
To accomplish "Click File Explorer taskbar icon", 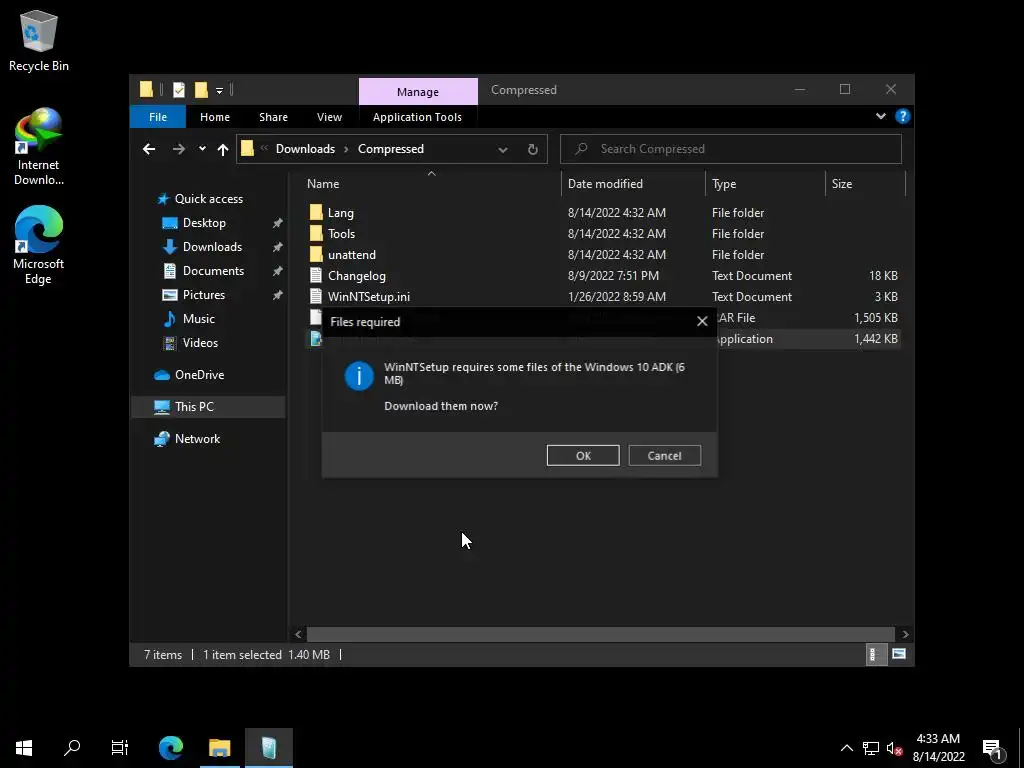I will [x=220, y=748].
